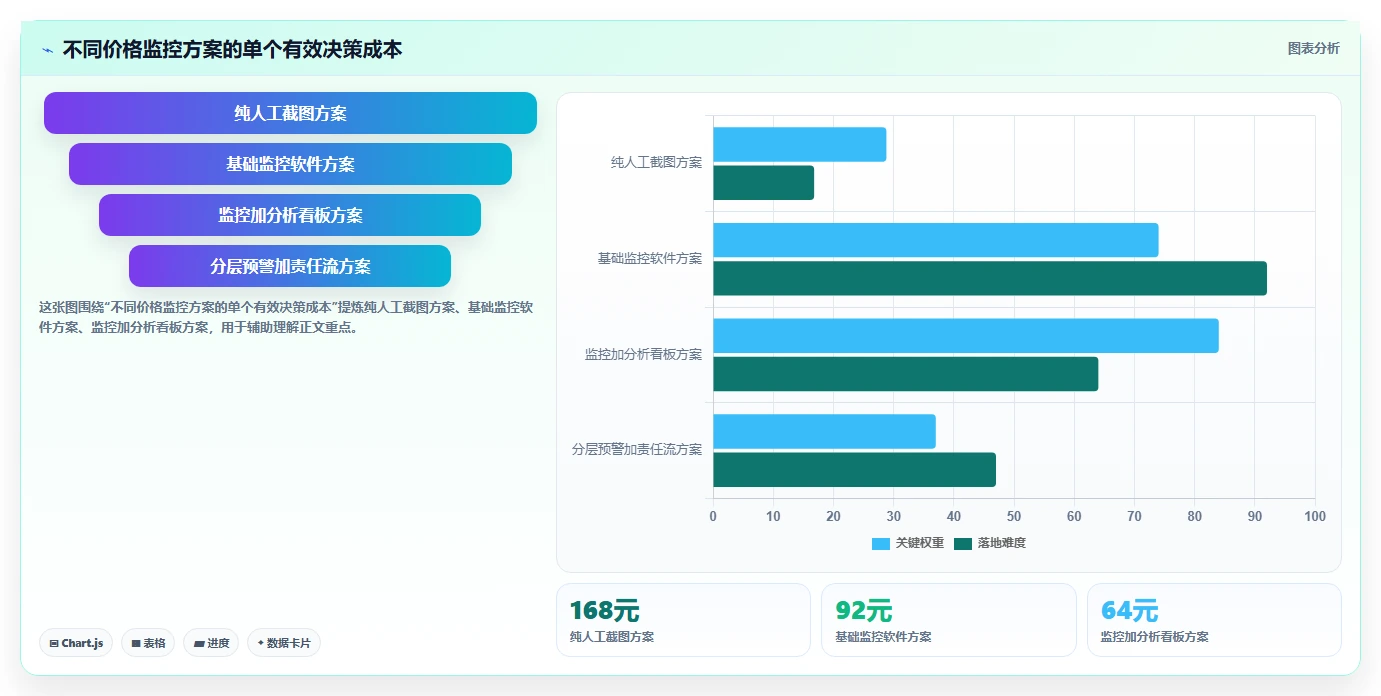Open the 64元 data card
The image size is (1381, 696).
click(x=1214, y=620)
